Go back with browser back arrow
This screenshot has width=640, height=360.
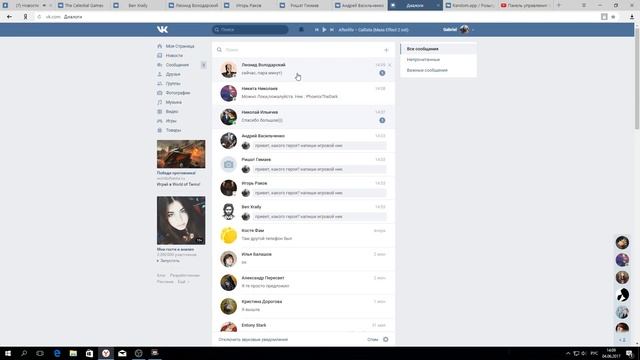(9, 17)
